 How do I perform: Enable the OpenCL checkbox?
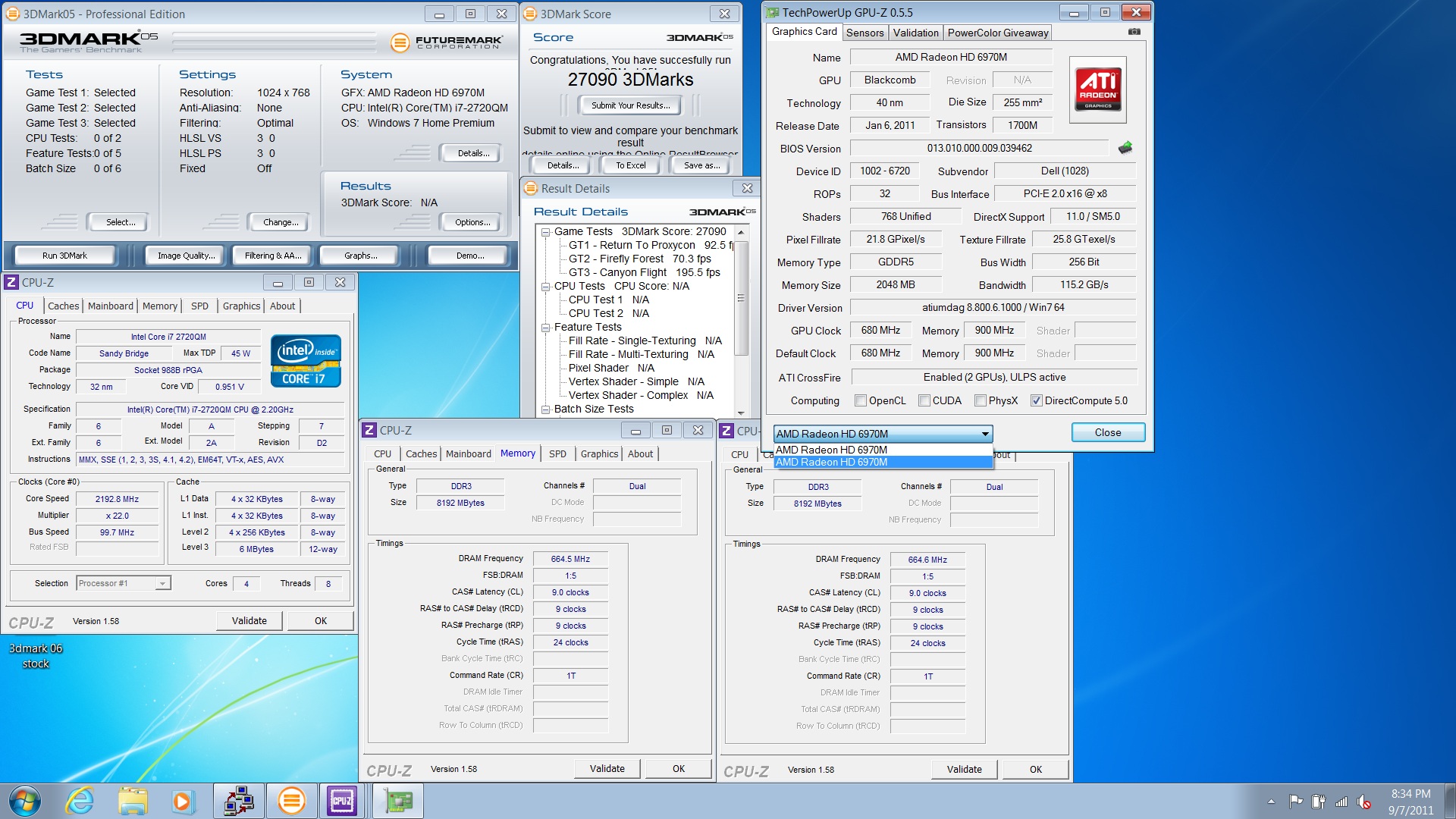coord(861,400)
